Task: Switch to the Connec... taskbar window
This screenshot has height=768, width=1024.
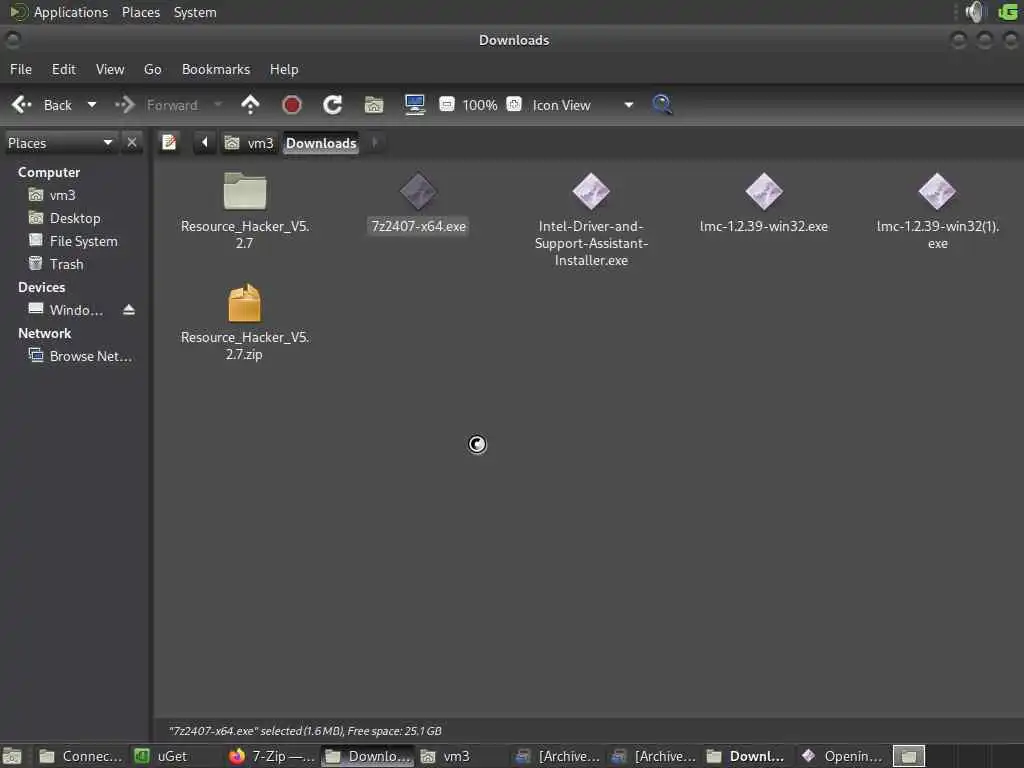Action: pyautogui.click(x=80, y=756)
